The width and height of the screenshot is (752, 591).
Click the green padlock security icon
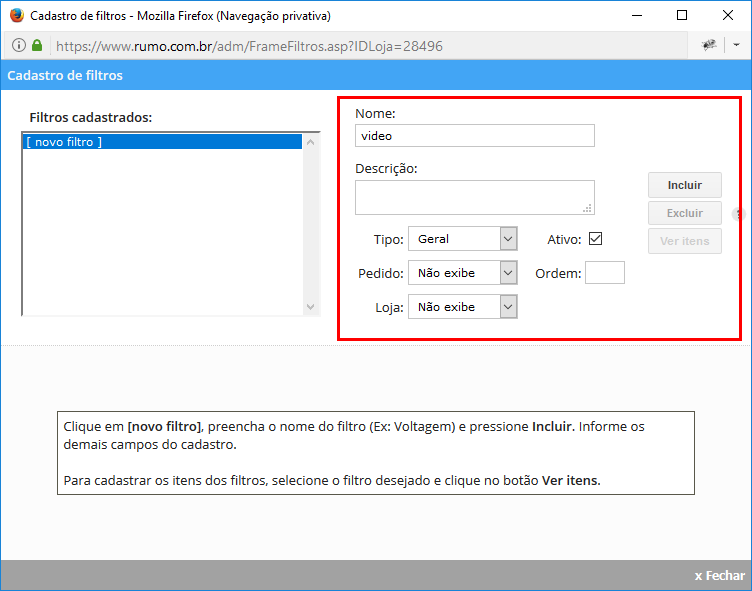click(x=37, y=46)
